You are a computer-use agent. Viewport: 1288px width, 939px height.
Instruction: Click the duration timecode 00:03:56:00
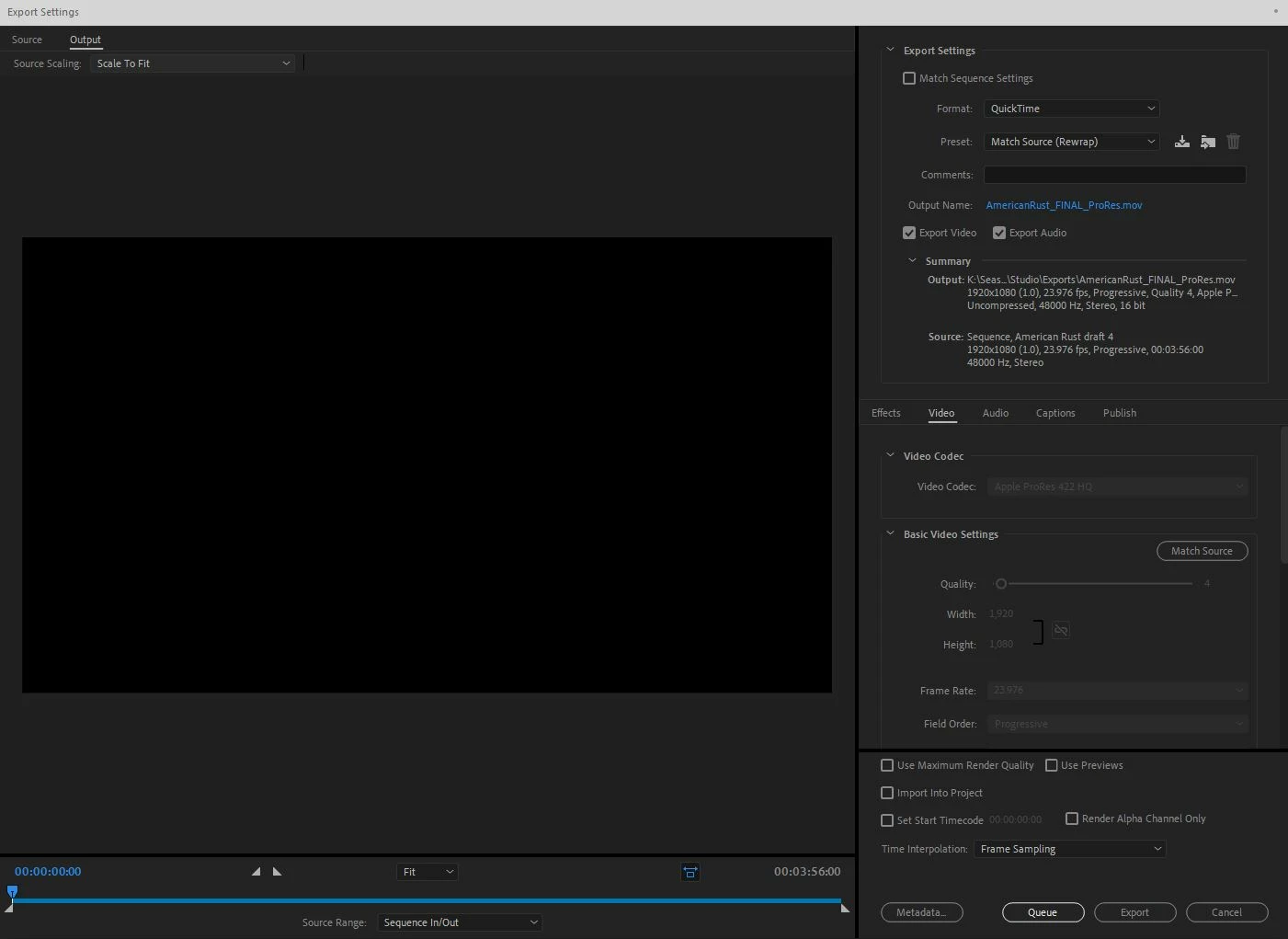point(807,871)
